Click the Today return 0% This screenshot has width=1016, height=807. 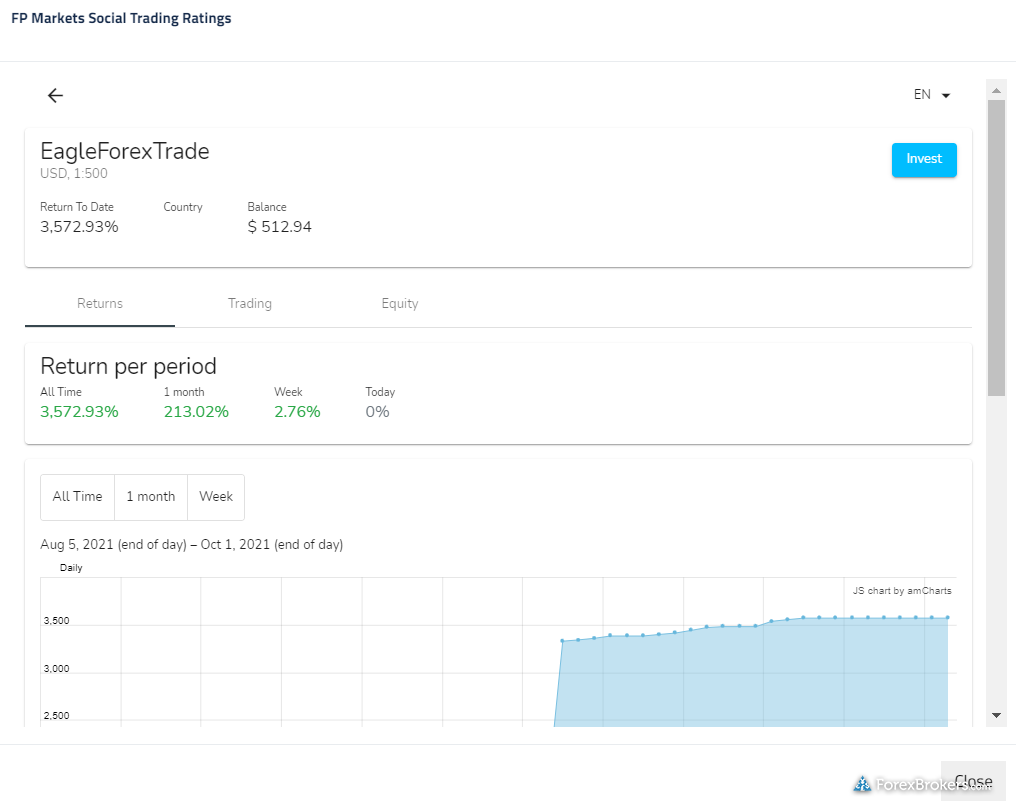(377, 412)
